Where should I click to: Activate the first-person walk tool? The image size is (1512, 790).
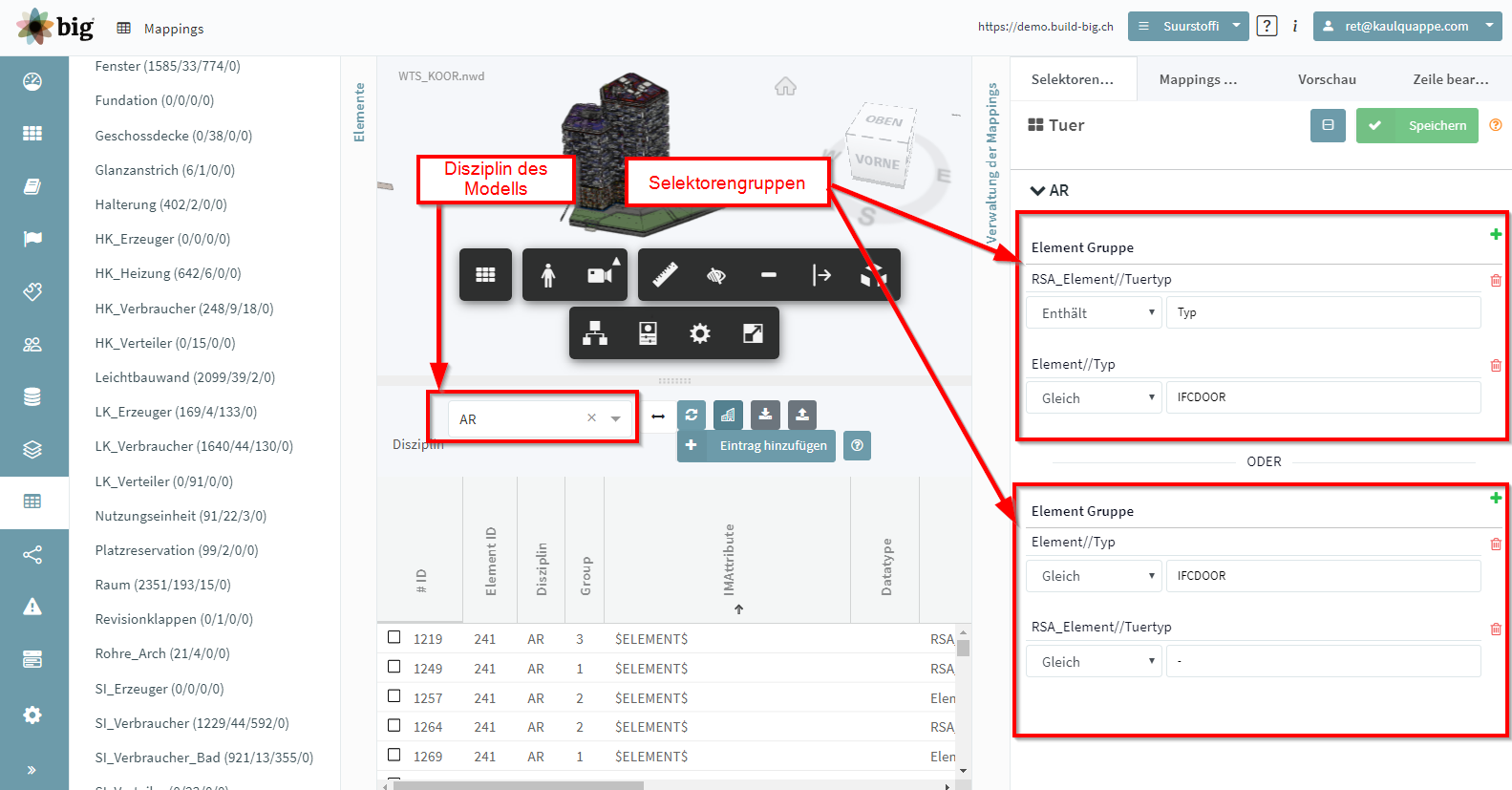click(548, 275)
